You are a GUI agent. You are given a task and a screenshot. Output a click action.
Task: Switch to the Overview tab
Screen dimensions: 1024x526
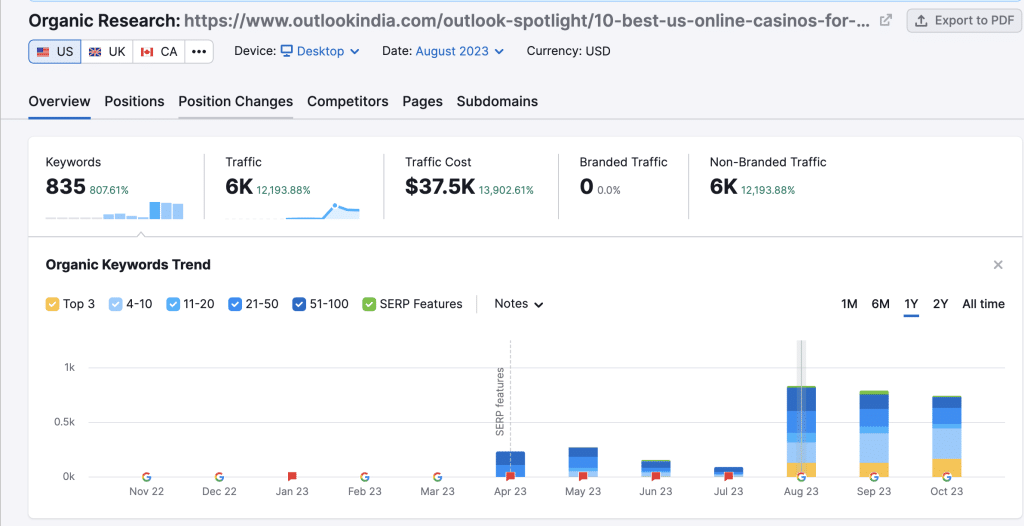click(x=59, y=101)
